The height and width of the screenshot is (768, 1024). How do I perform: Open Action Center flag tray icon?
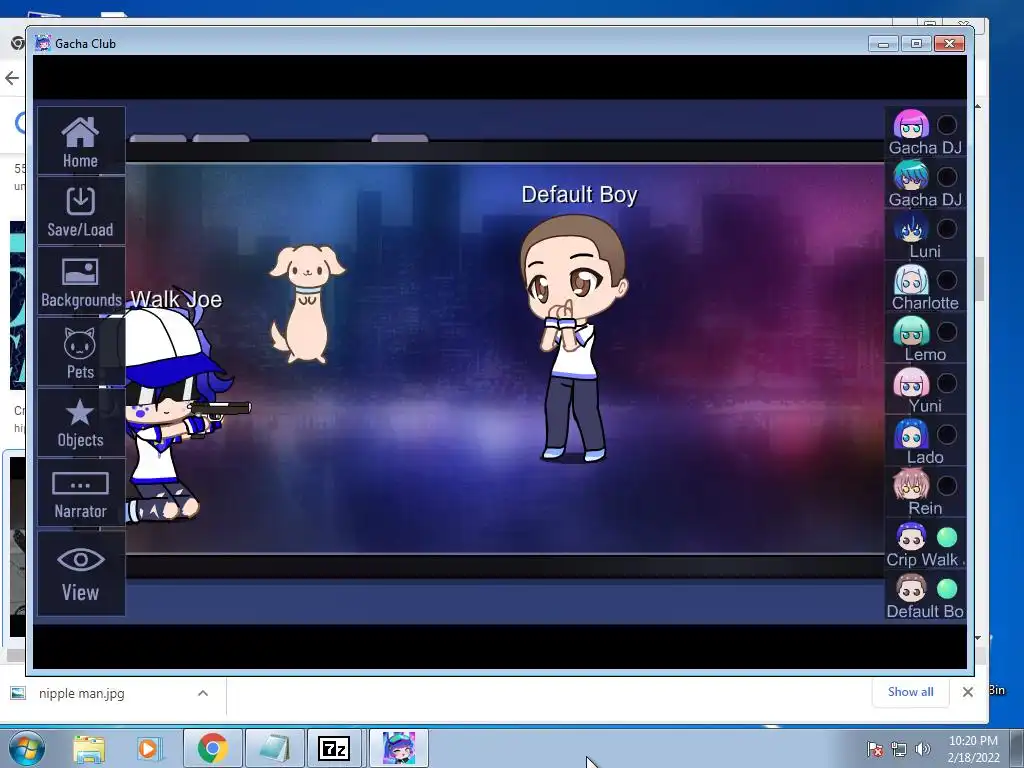875,749
